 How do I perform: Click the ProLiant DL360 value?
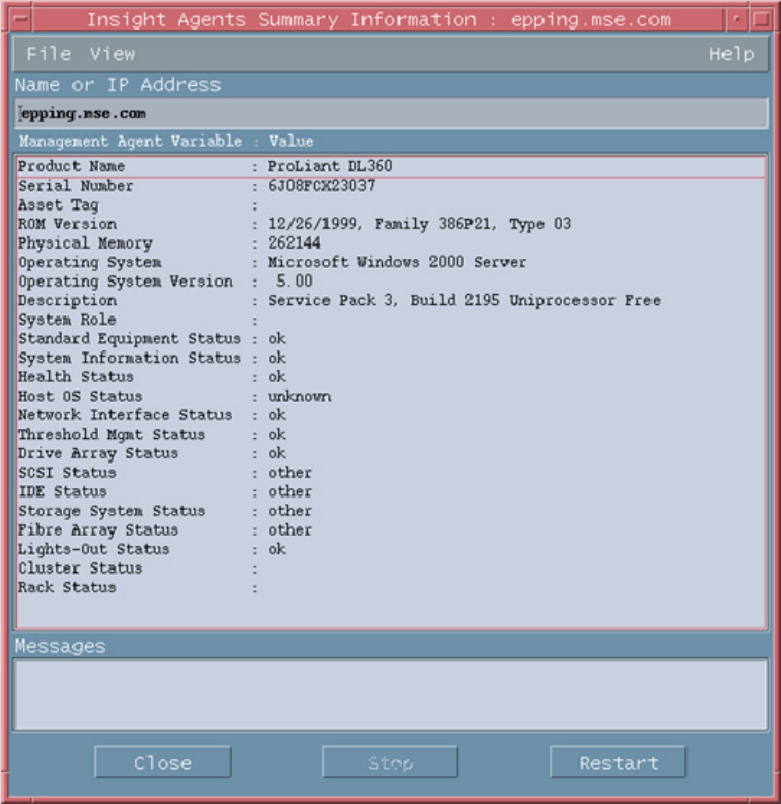pyautogui.click(x=330, y=166)
